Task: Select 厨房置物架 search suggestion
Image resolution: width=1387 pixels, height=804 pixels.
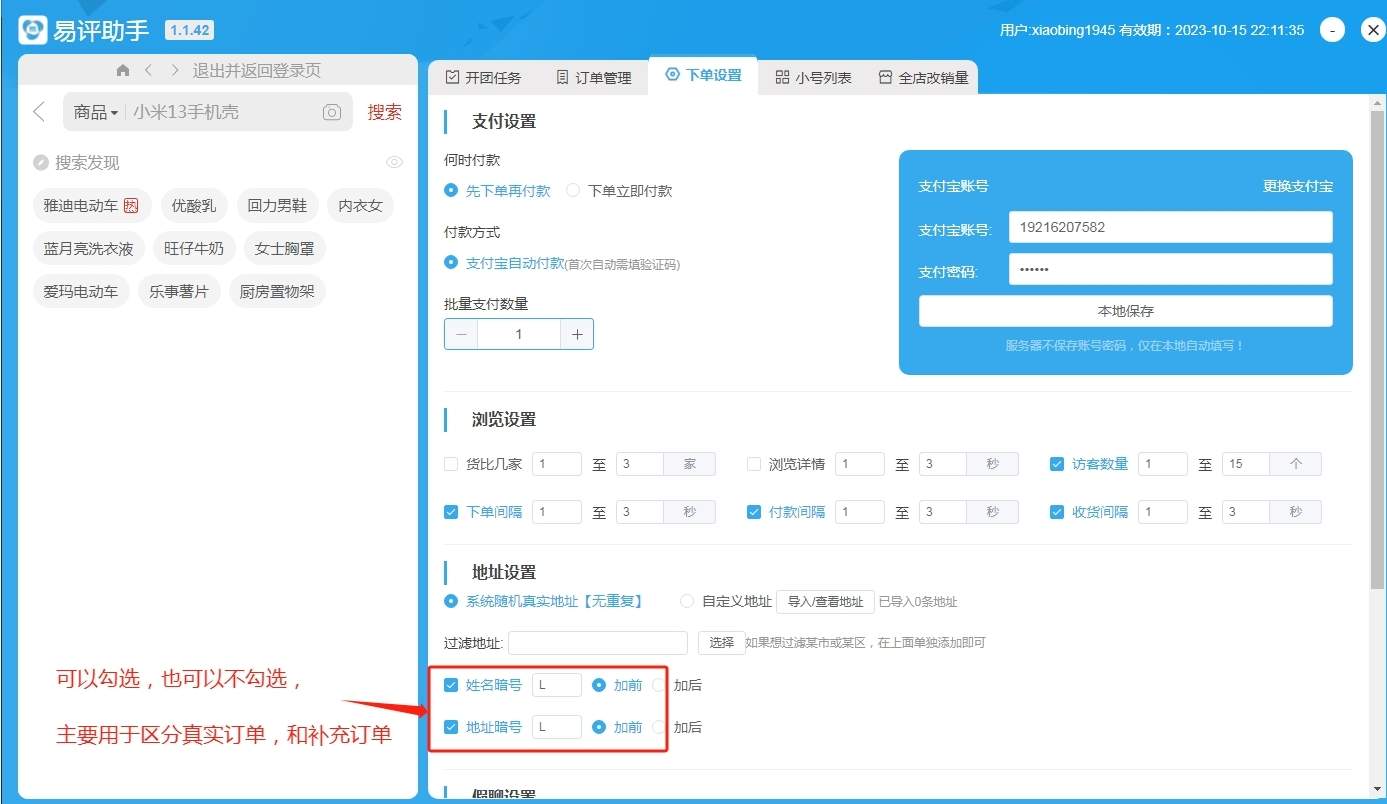Action: tap(277, 291)
